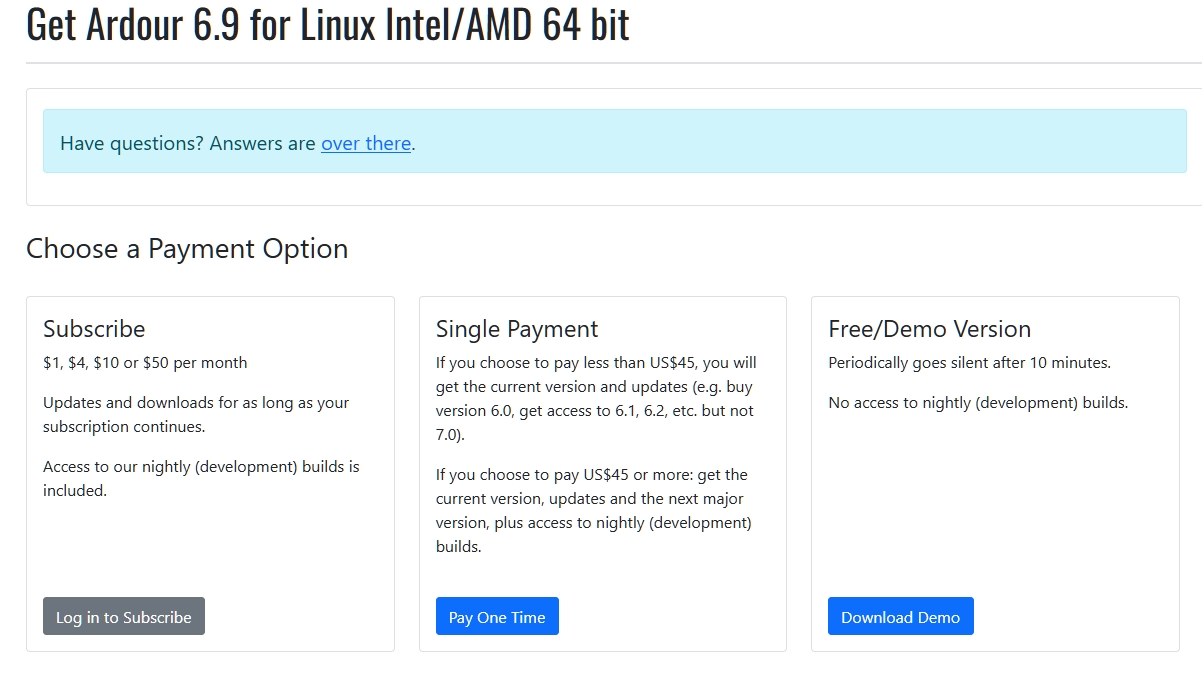Select the Single Payment card heading
This screenshot has height=674, width=1202.
[517, 329]
